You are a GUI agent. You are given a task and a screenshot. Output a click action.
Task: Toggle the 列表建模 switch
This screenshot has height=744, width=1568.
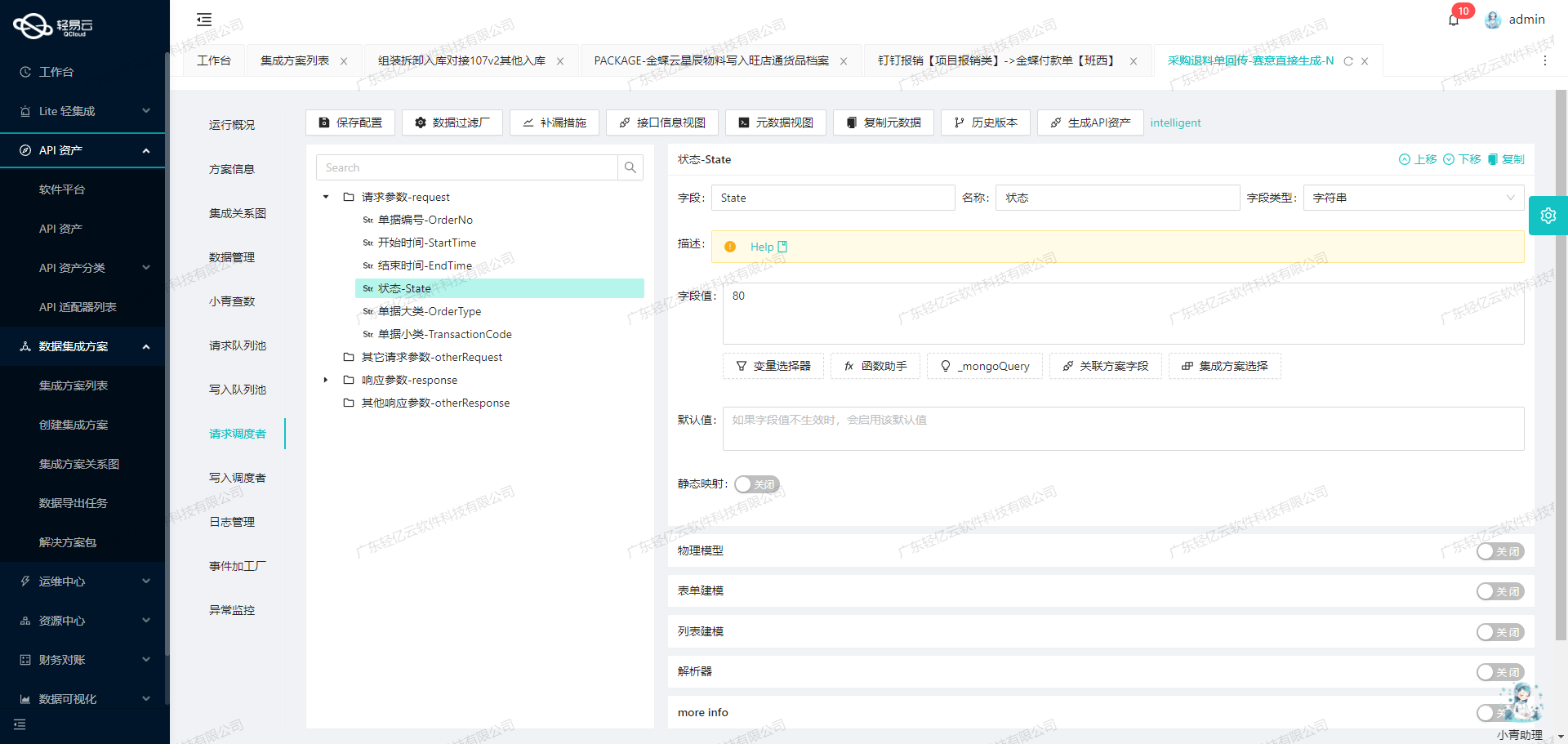click(1500, 632)
